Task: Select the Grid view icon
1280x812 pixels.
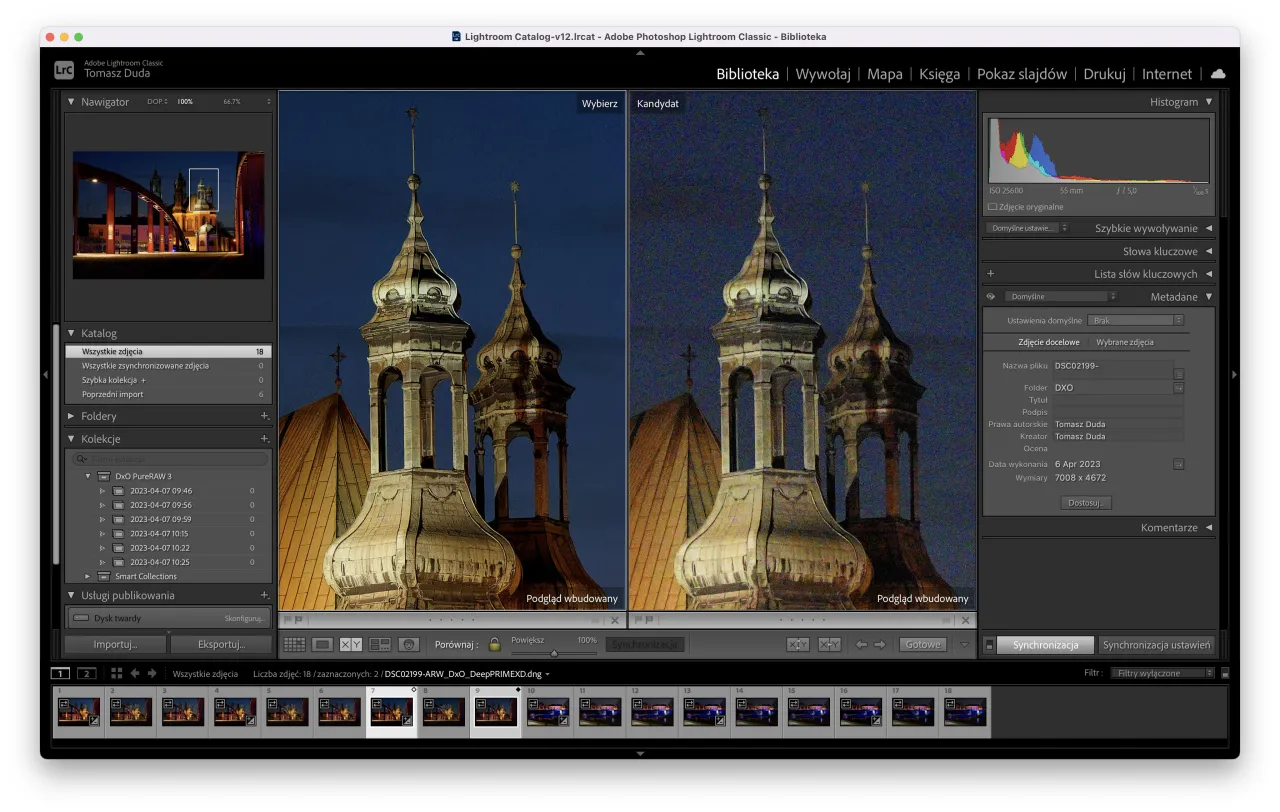Action: click(295, 644)
